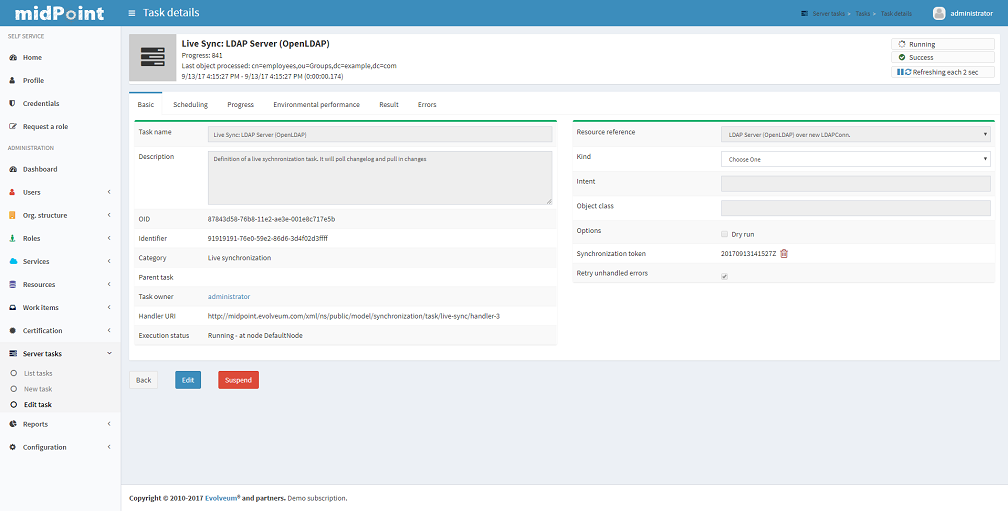The width and height of the screenshot is (1008, 511).
Task: Click the Home dashboard icon in sidebar
Action: click(12, 57)
